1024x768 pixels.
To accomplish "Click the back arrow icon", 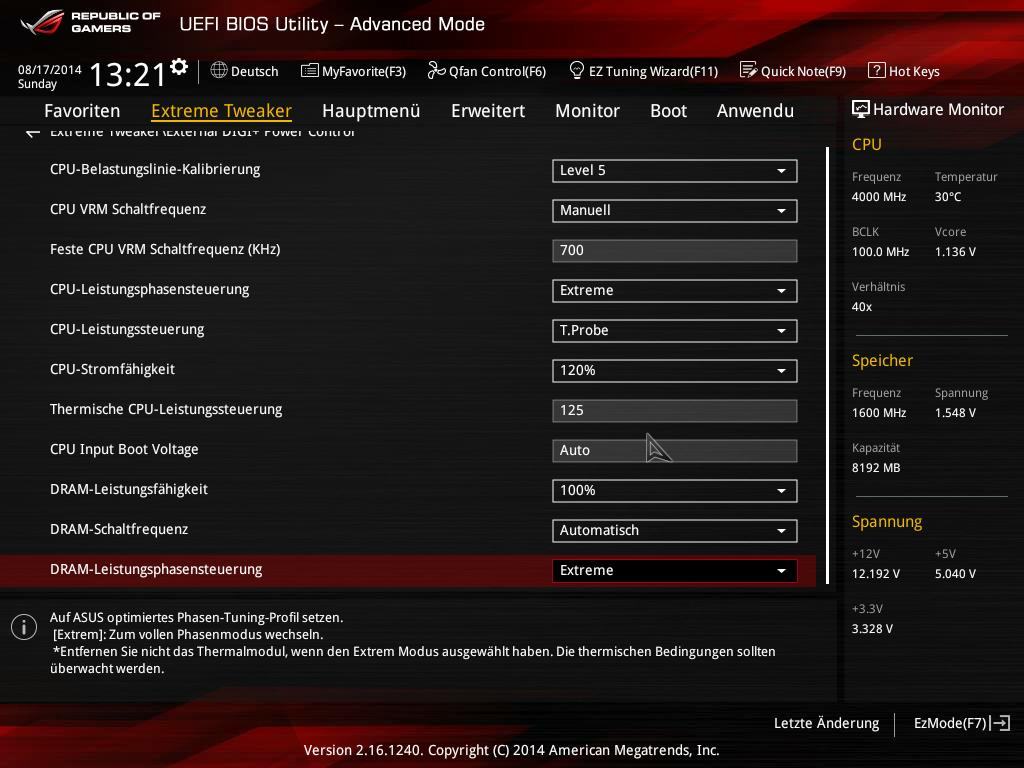I will [33, 133].
